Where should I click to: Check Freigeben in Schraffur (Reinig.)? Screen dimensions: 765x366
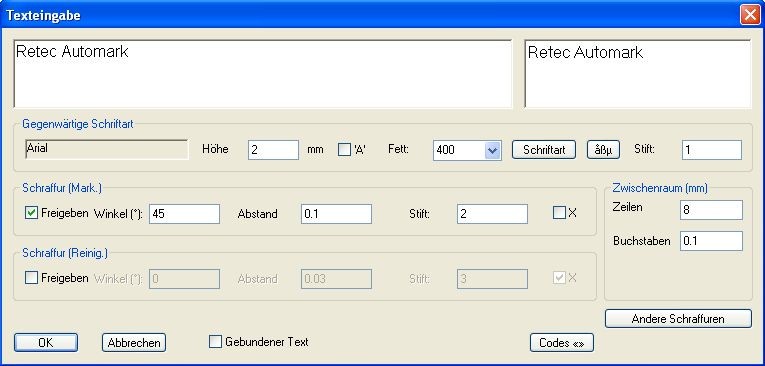coord(31,278)
